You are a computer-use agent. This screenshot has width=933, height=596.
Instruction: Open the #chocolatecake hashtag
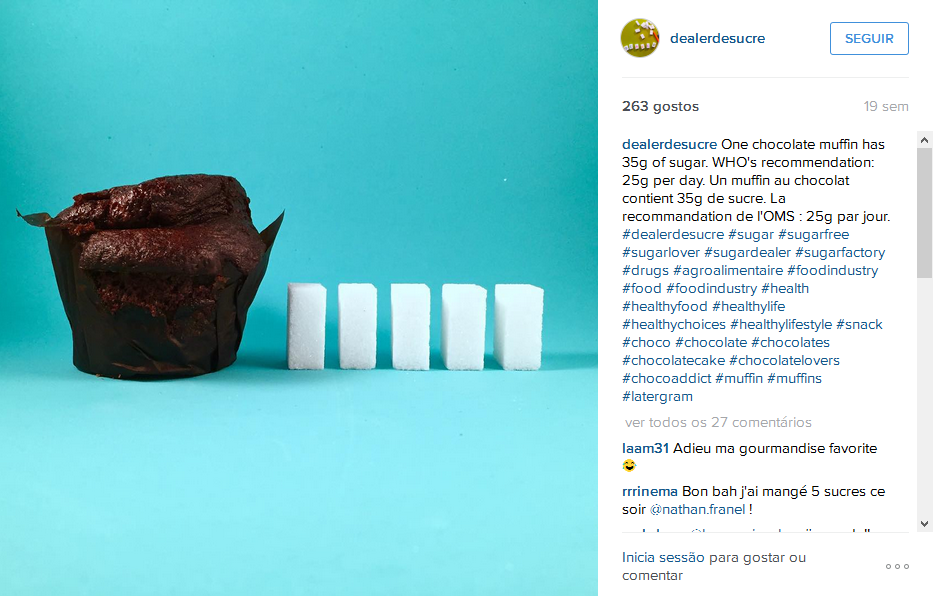[674, 360]
